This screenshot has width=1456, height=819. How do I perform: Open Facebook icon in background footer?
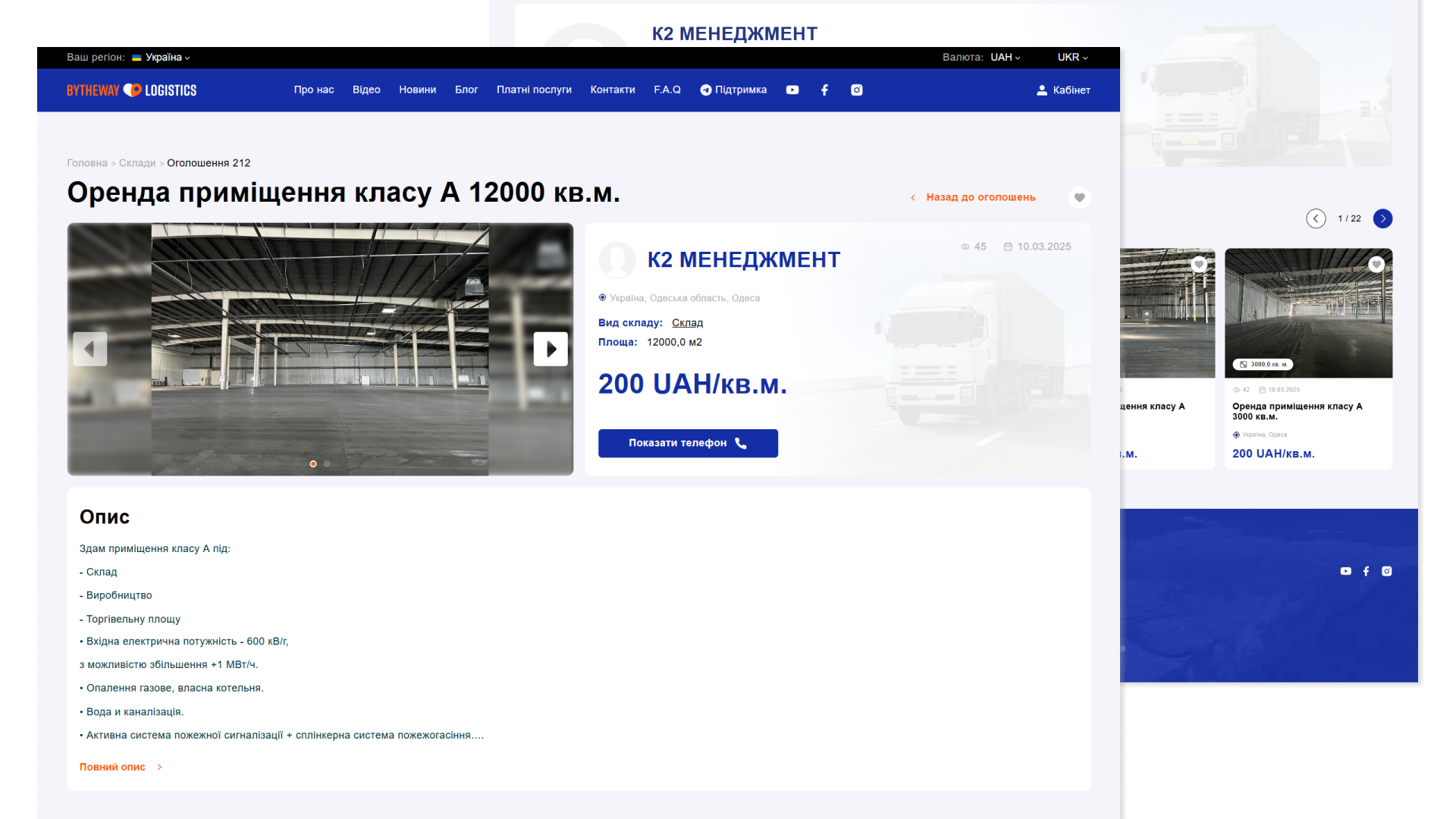(1366, 571)
